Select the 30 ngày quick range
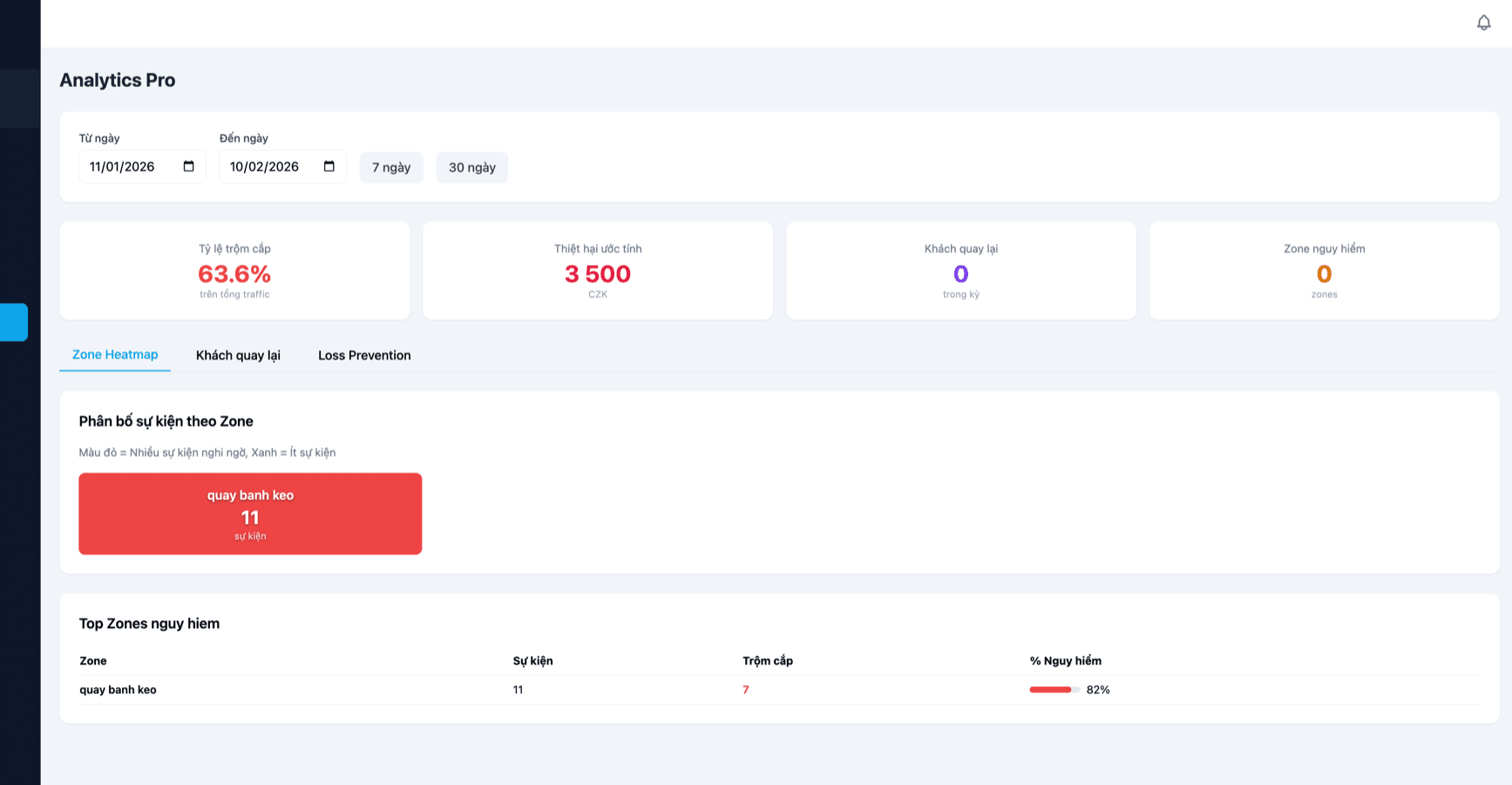1512x785 pixels. click(x=471, y=167)
